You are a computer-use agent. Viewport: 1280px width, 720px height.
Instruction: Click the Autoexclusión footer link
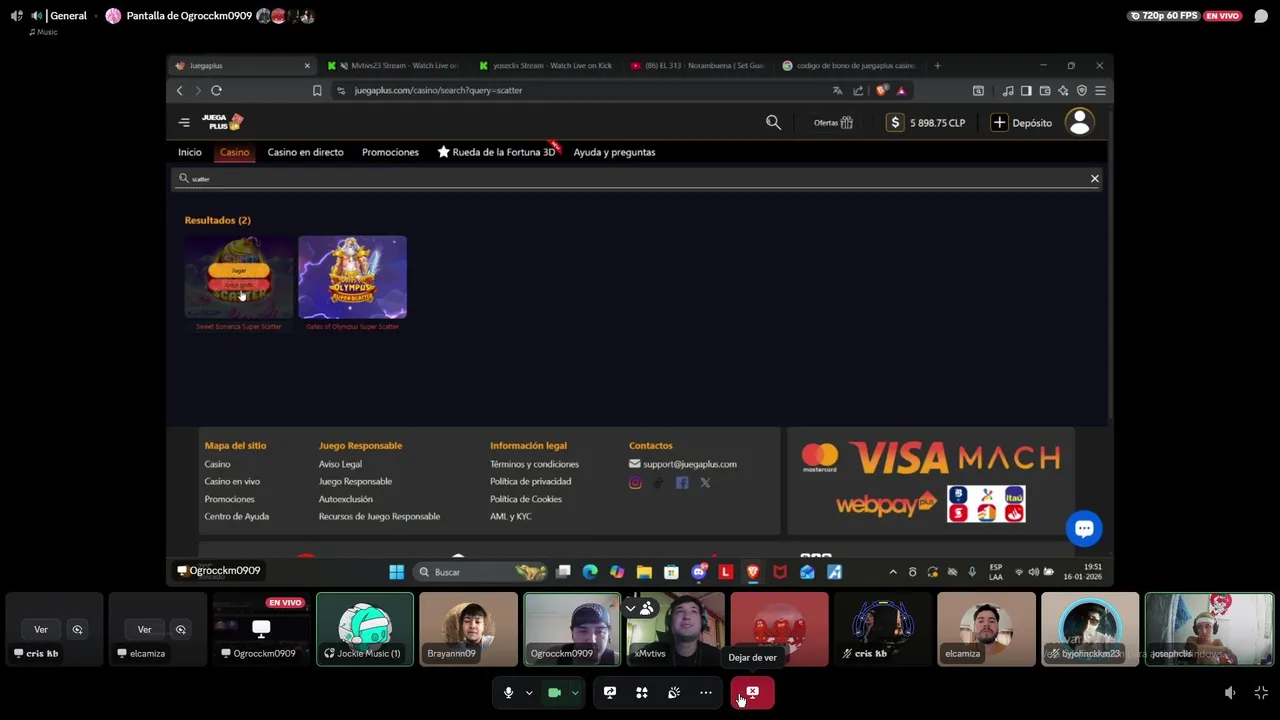(345, 499)
